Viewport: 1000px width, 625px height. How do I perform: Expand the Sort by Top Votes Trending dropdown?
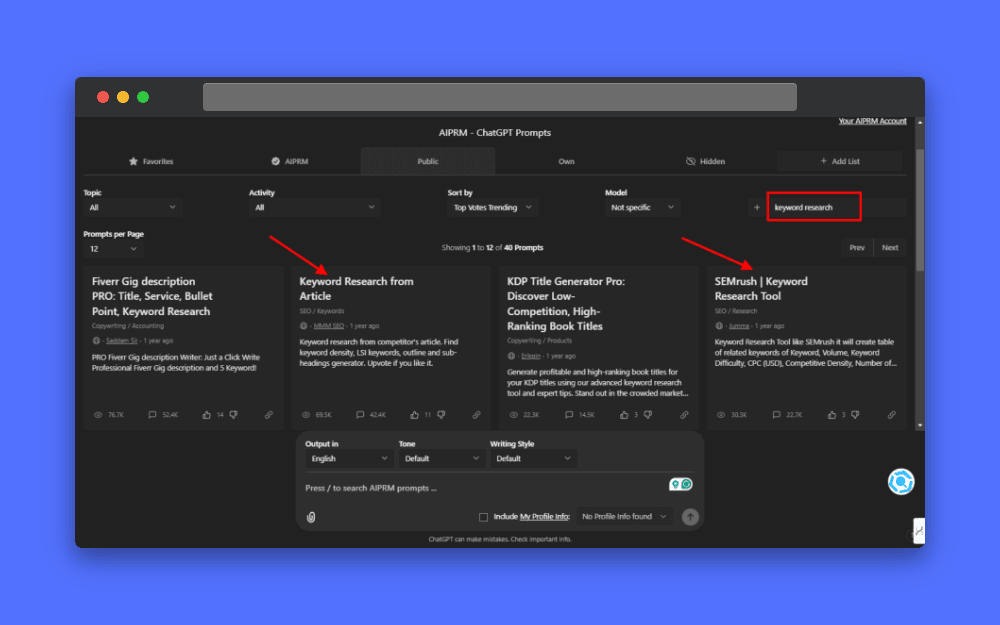click(492, 207)
